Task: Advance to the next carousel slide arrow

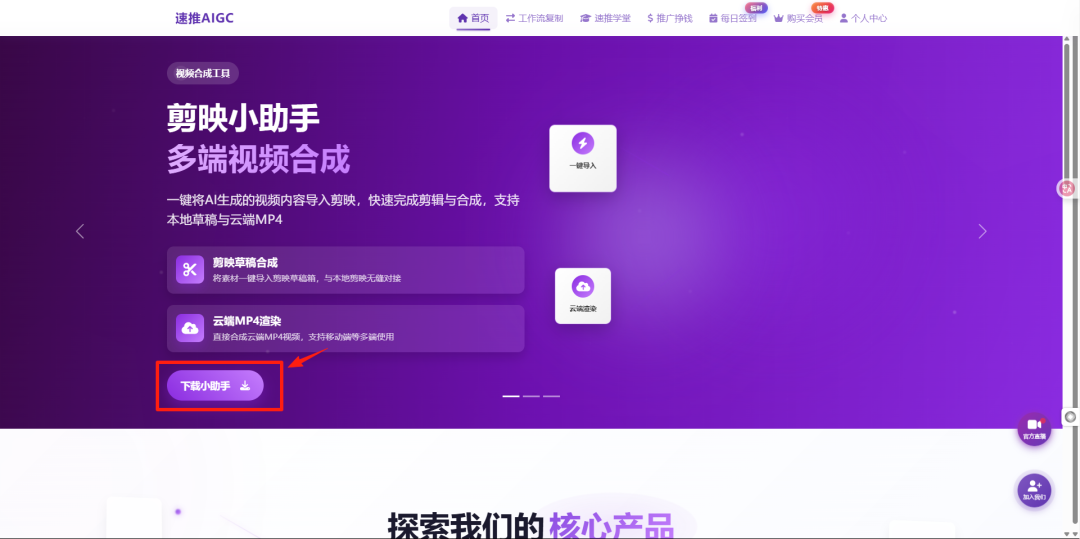Action: (x=982, y=231)
